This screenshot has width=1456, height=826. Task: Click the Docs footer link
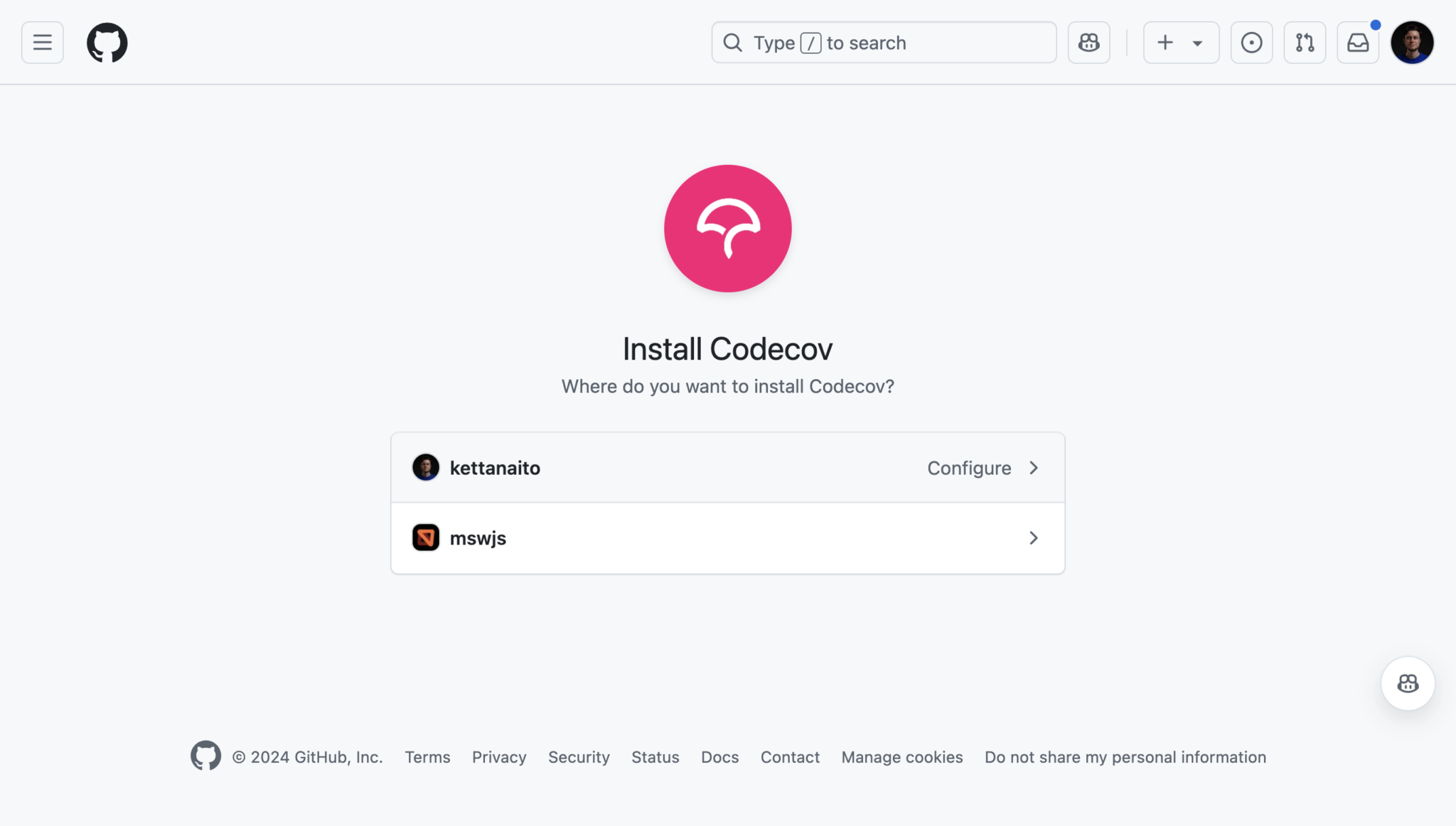[x=719, y=756]
